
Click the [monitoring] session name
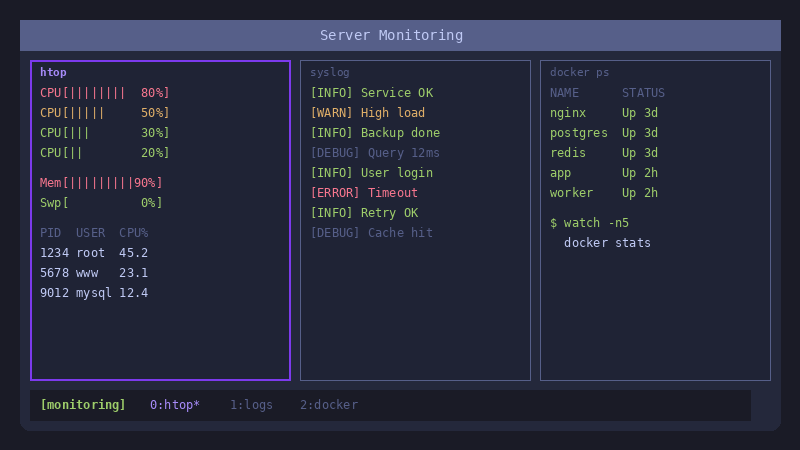pos(83,405)
